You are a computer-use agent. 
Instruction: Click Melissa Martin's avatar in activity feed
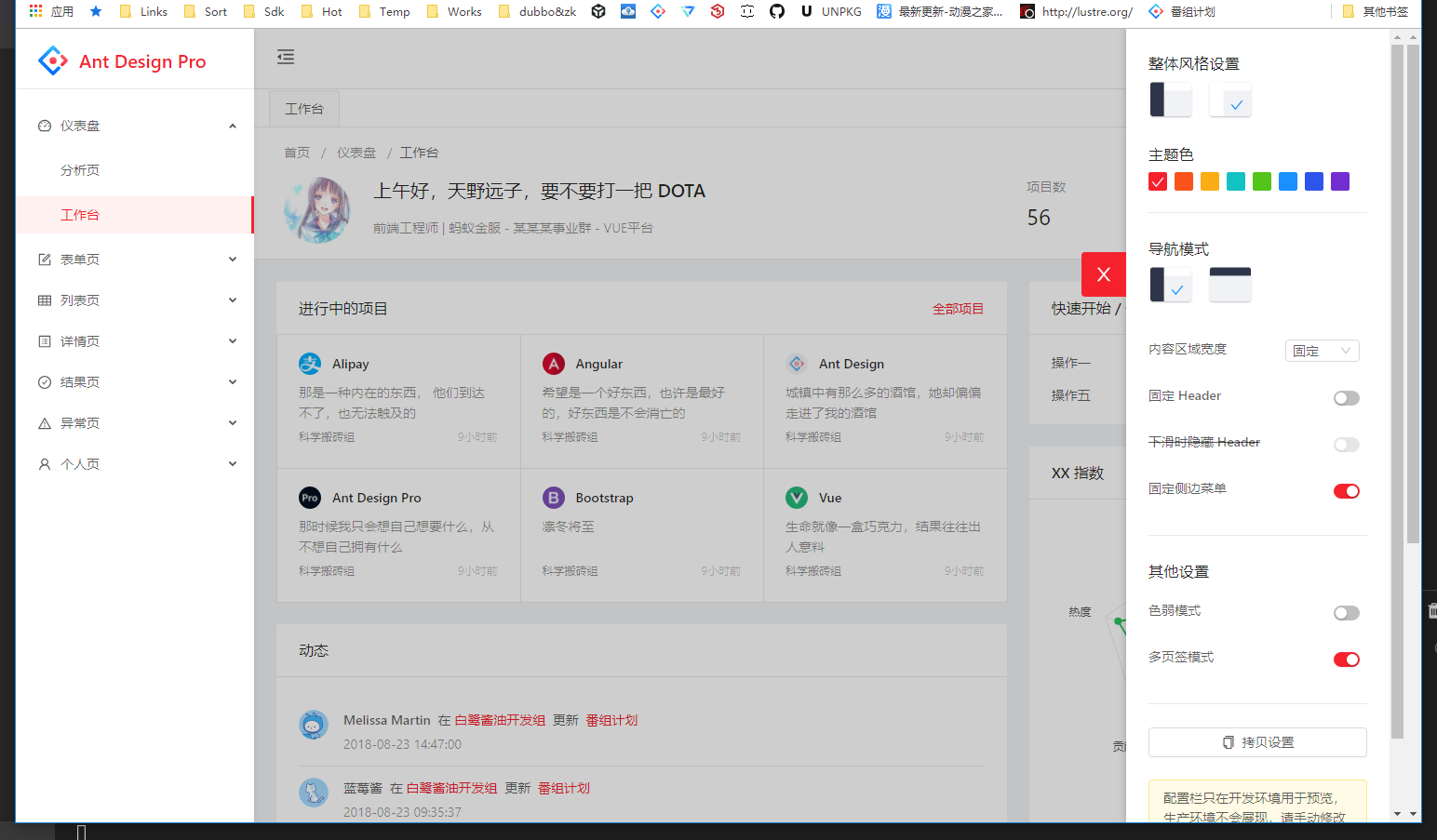tap(314, 725)
